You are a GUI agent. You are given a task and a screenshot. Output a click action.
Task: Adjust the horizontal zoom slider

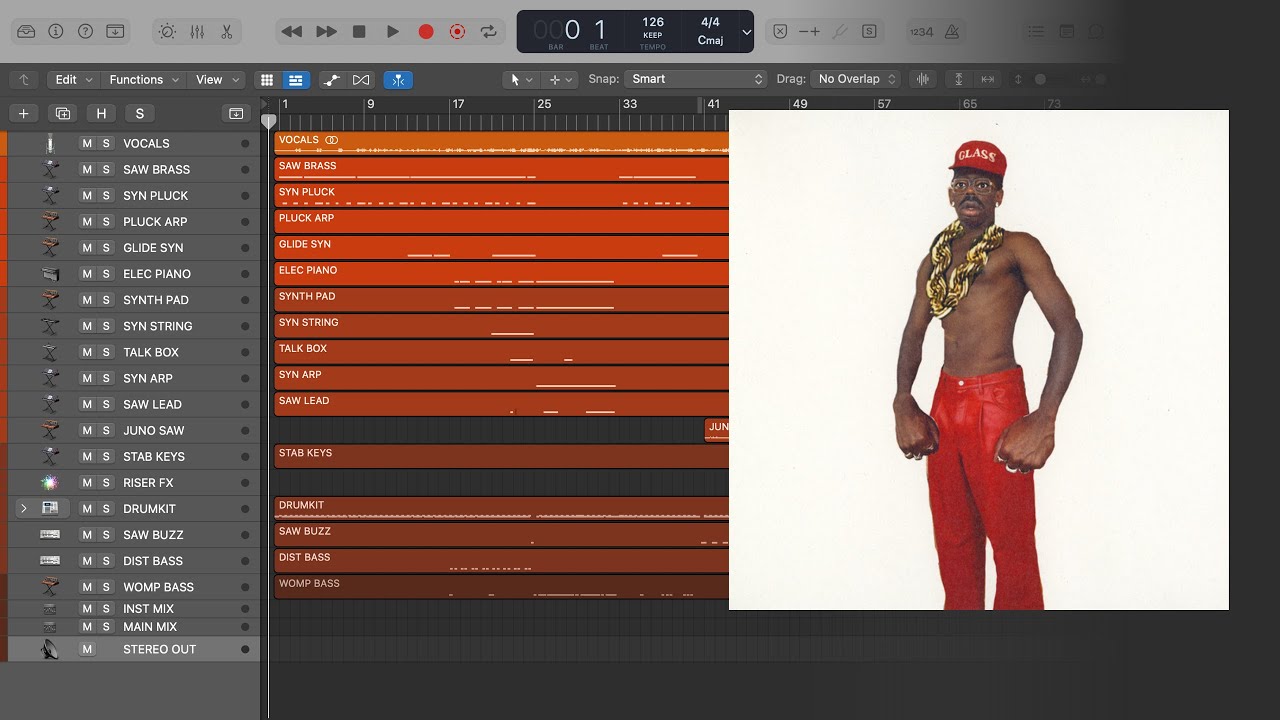point(1100,80)
